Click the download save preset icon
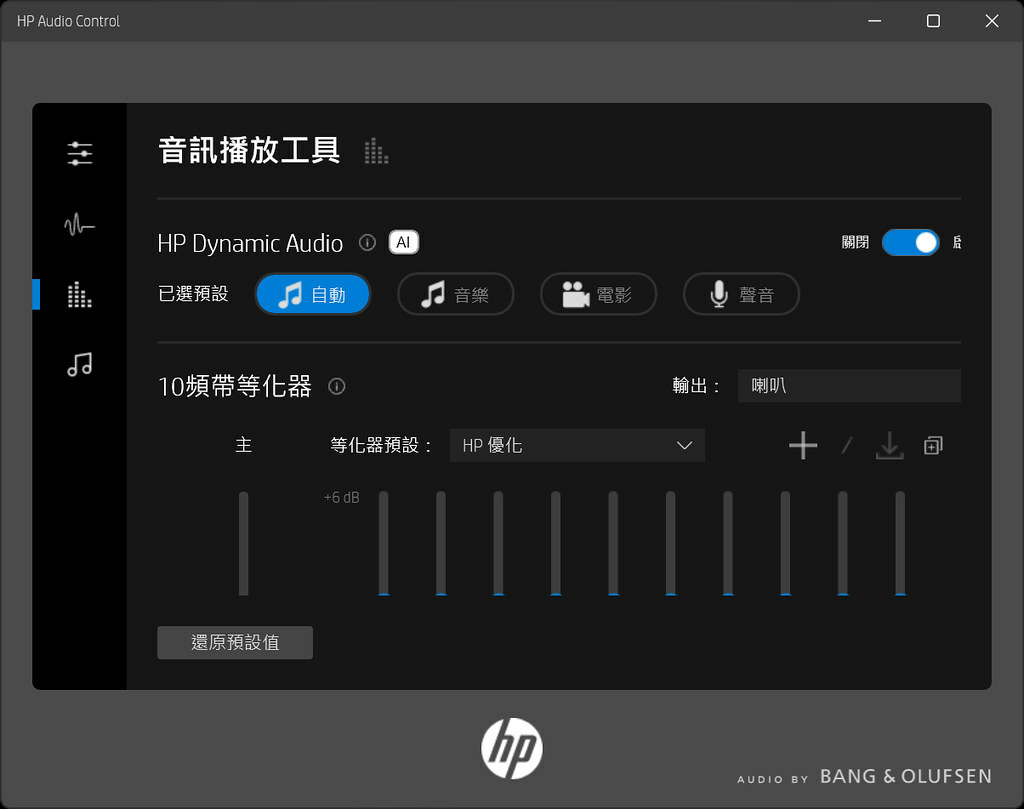Screen dimensions: 1024x809 point(889,445)
